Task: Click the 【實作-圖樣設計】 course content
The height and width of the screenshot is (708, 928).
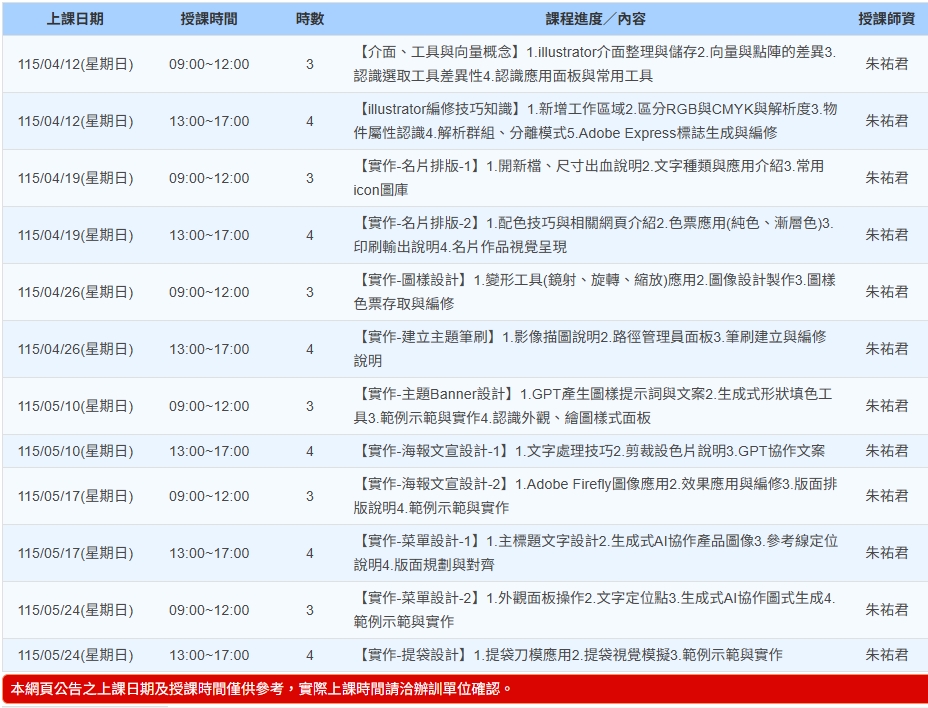Action: 595,292
